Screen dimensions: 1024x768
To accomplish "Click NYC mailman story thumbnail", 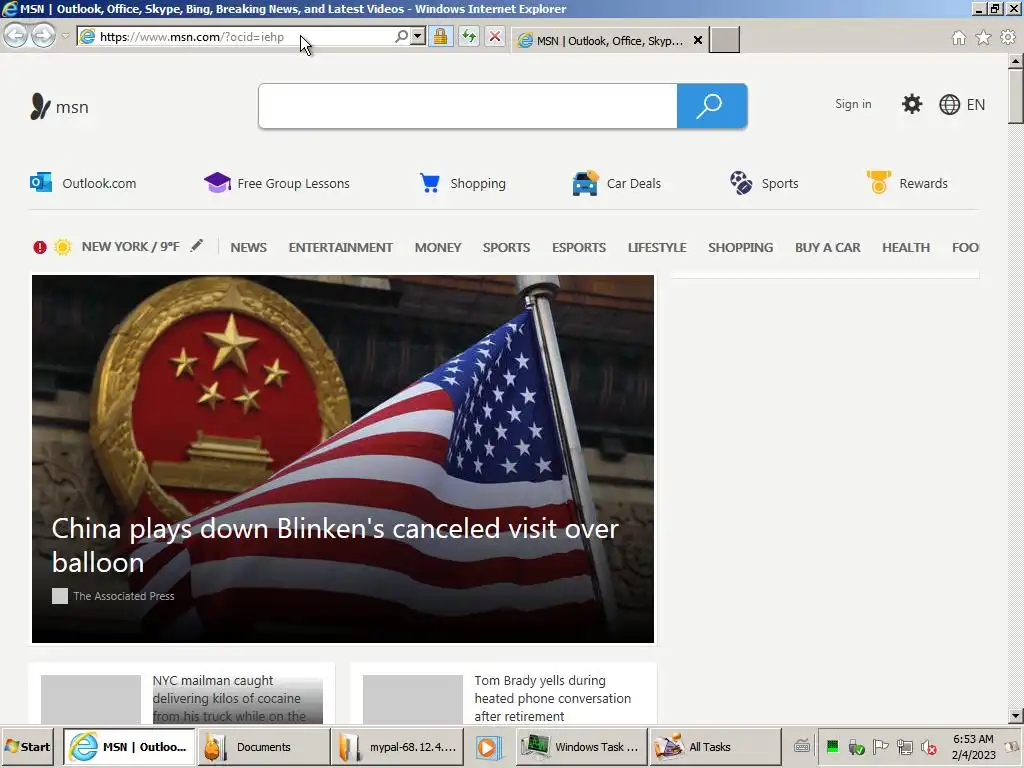I will tap(91, 699).
